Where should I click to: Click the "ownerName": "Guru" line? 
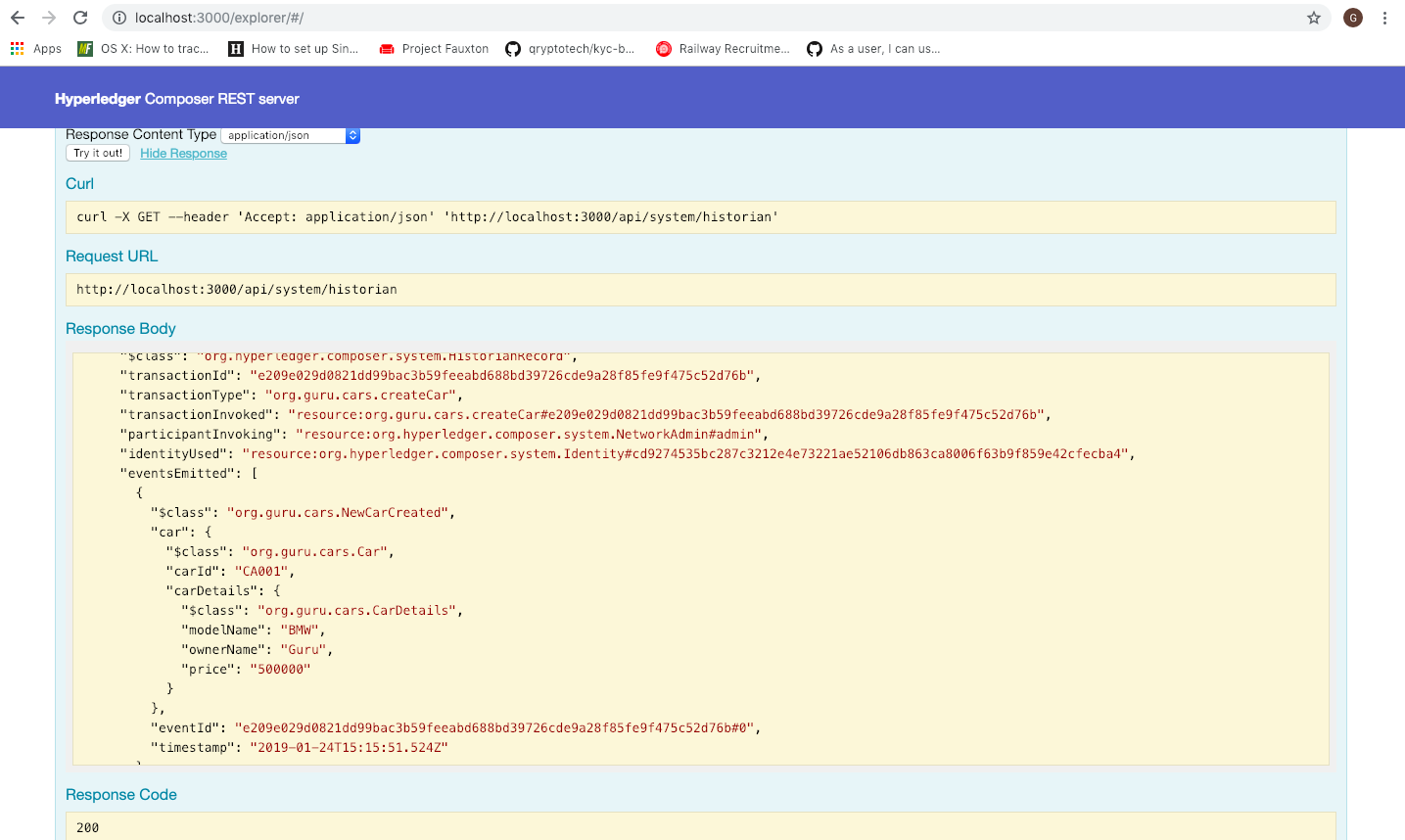[257, 650]
